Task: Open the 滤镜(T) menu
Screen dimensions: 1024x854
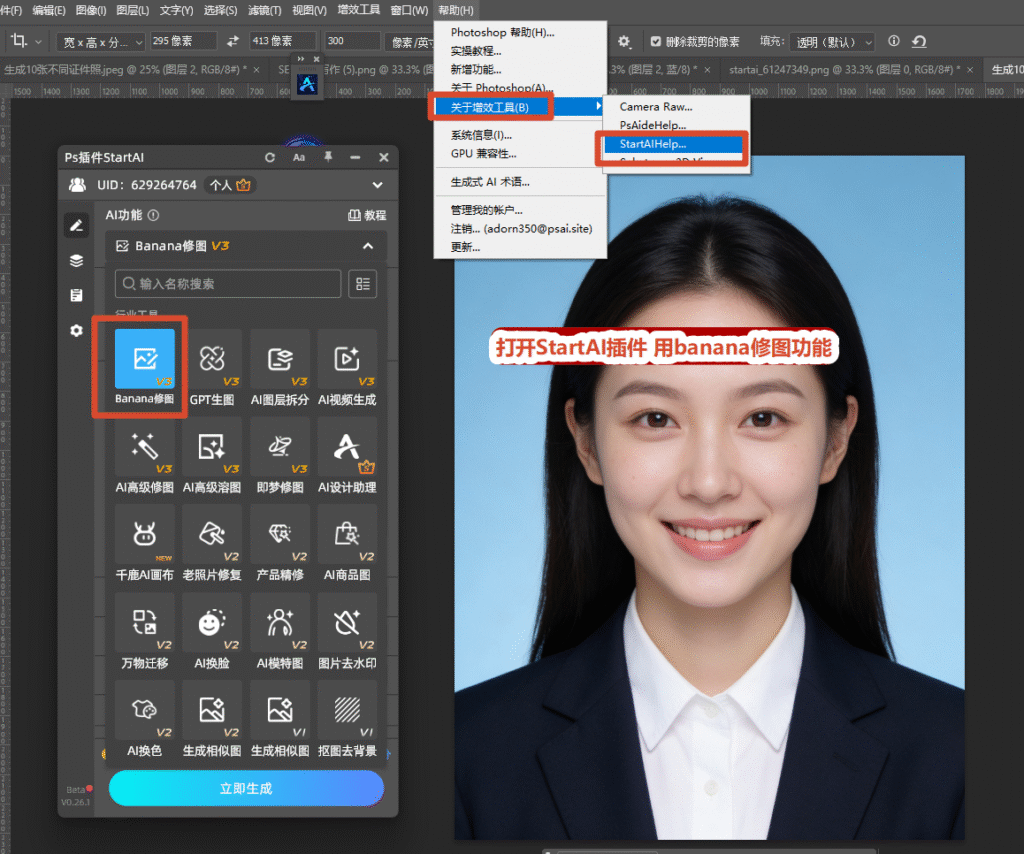Action: tap(264, 10)
